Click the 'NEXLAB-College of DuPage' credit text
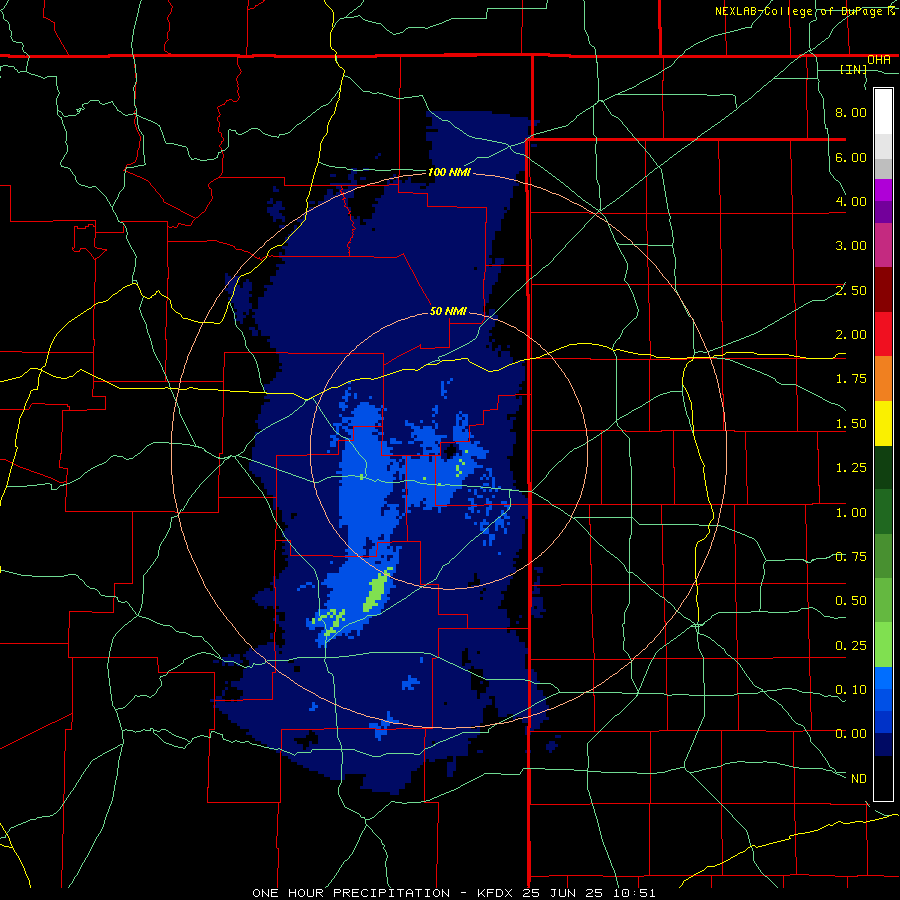Screen dimensions: 900x900 tap(798, 11)
